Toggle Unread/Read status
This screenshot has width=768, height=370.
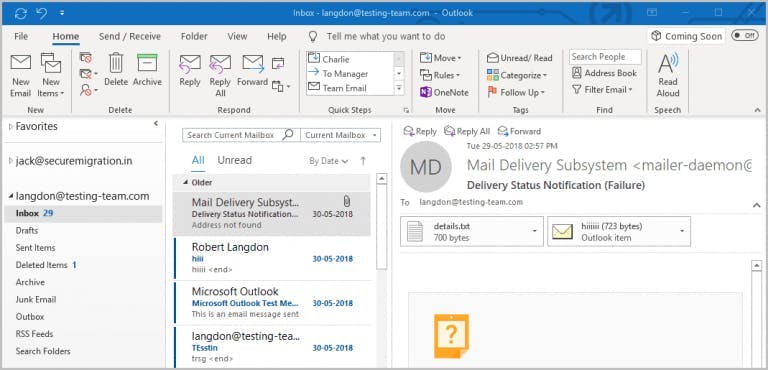click(519, 58)
